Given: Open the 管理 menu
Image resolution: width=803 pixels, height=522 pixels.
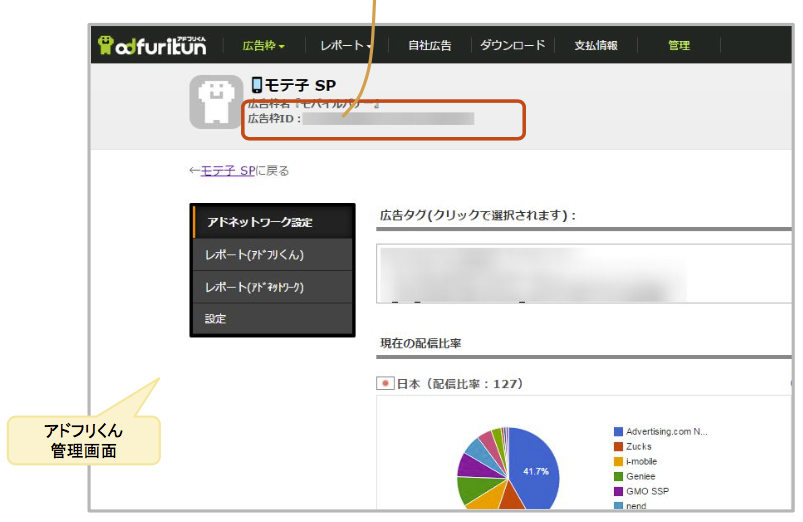Looking at the screenshot, I should pyautogui.click(x=679, y=46).
